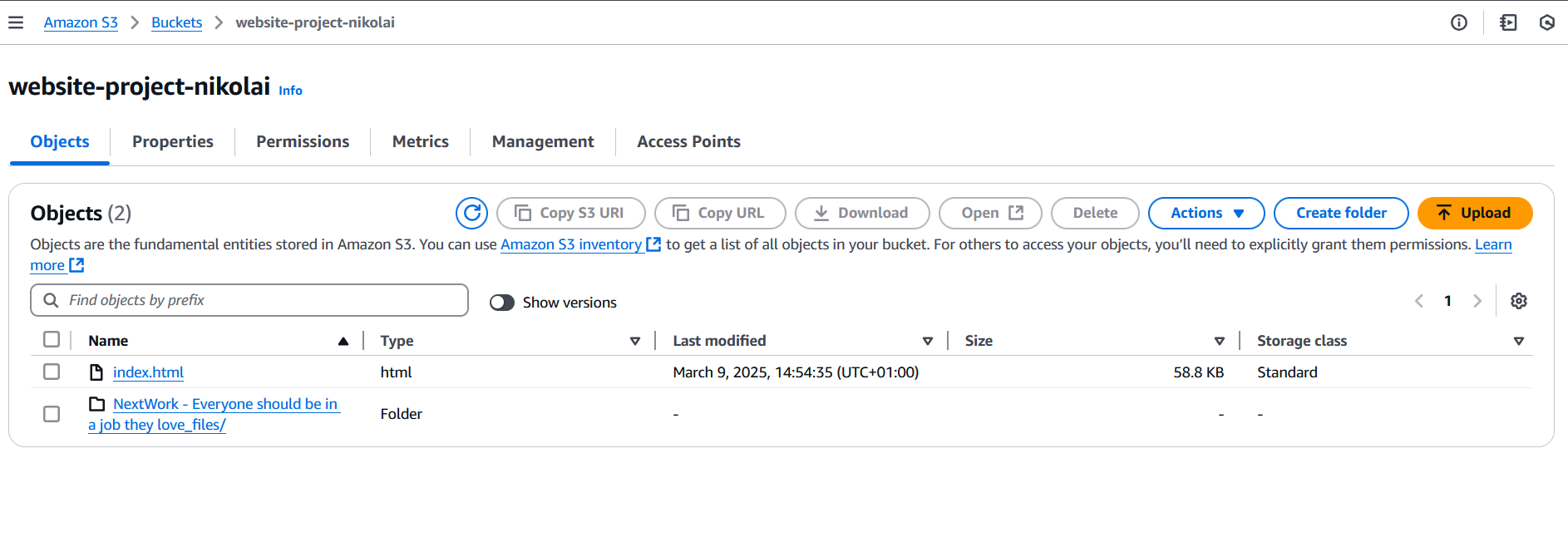Screen dimensions: 1568x537
Task: Open the Learn more link
Action: pos(1493,244)
